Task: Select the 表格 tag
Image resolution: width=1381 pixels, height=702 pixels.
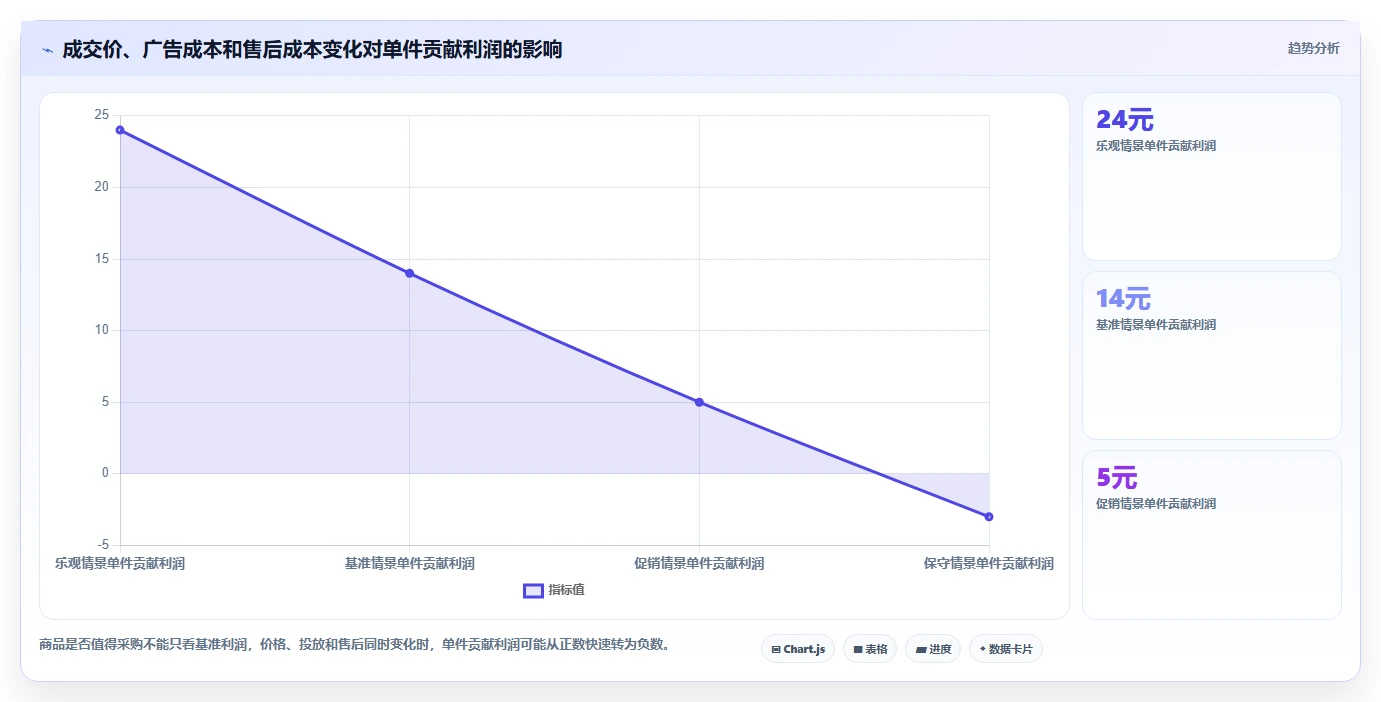Action: [x=870, y=649]
